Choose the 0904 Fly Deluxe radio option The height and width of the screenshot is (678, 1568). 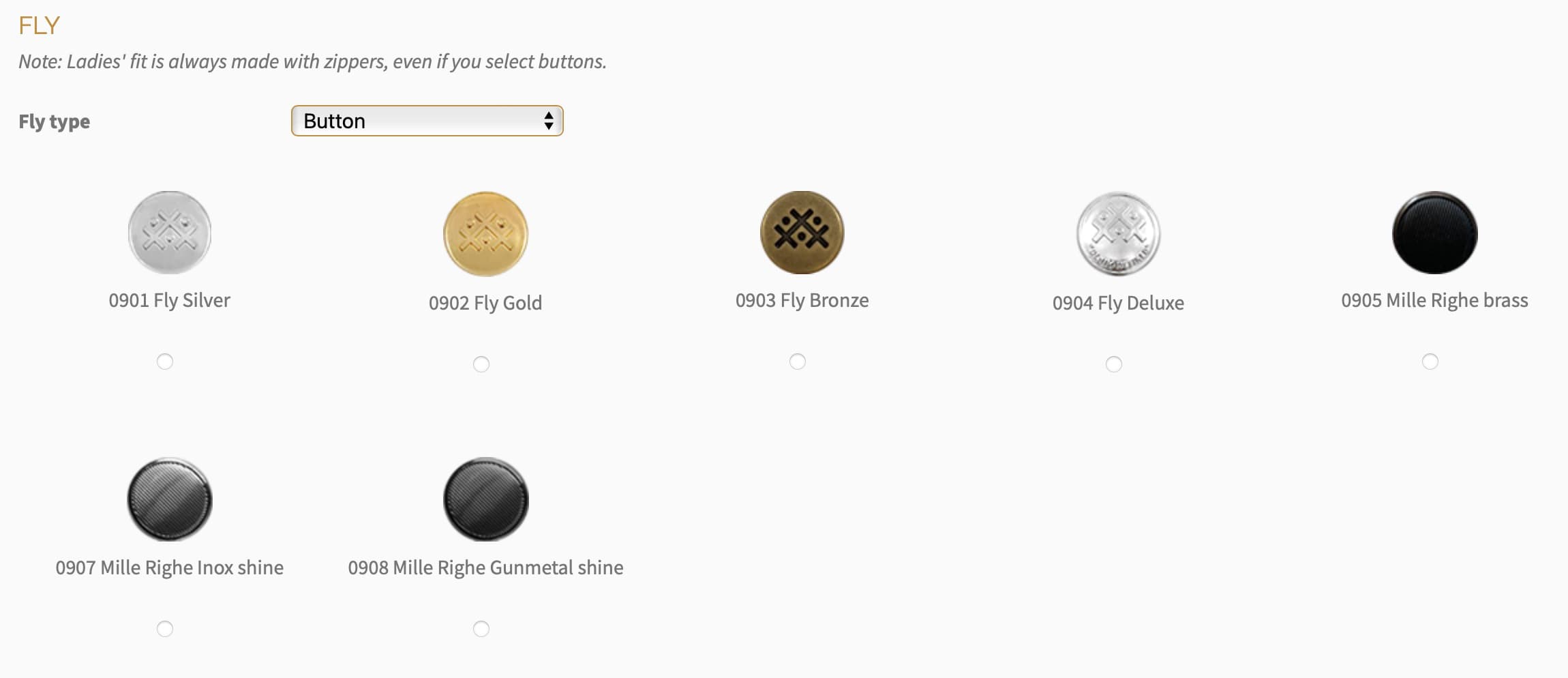pyautogui.click(x=1114, y=364)
